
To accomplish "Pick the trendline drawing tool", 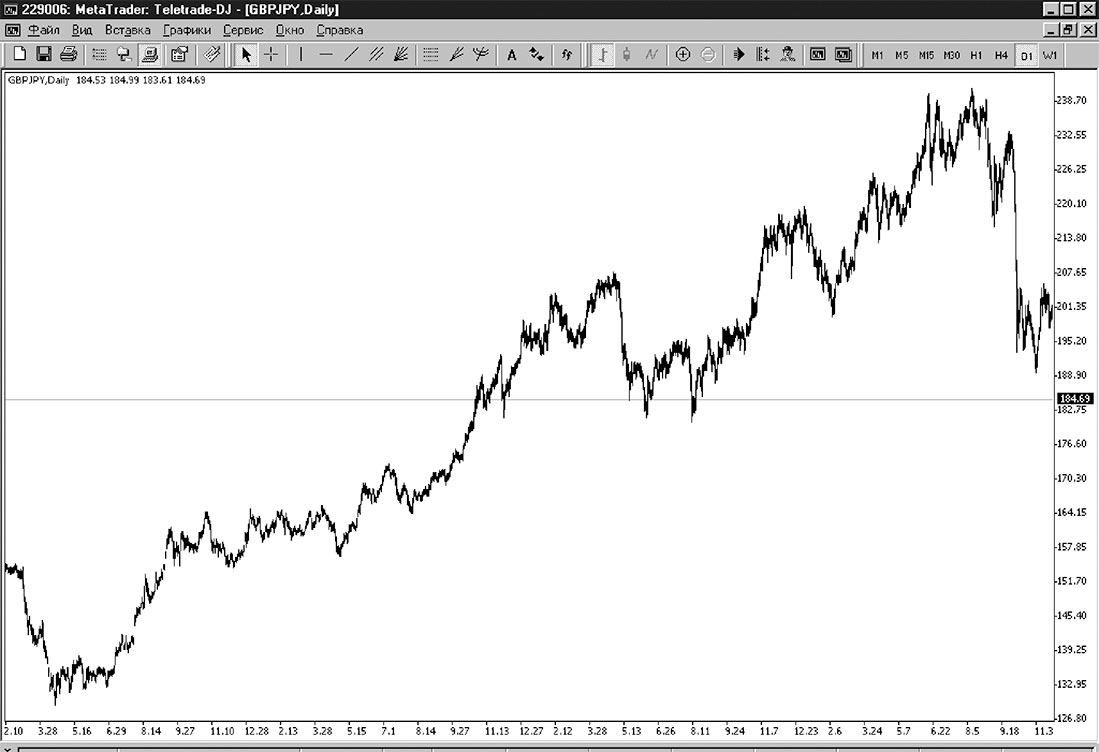I will [351, 55].
